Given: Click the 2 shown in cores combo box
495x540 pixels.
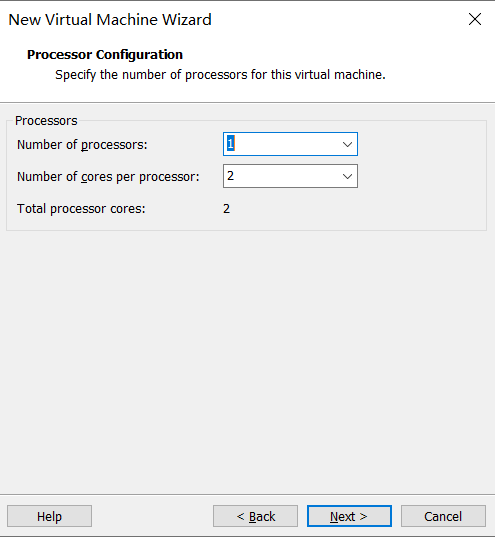Looking at the screenshot, I should [230, 176].
